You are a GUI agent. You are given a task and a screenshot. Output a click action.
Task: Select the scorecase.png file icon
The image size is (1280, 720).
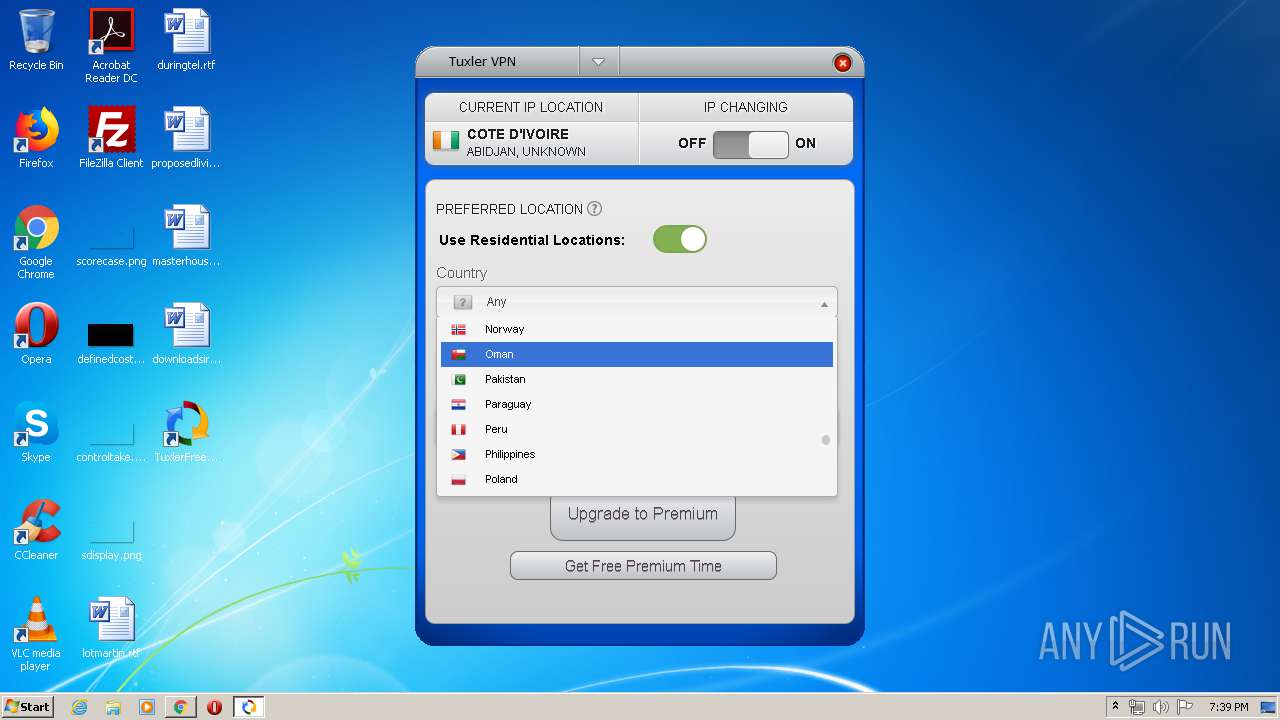point(111,242)
